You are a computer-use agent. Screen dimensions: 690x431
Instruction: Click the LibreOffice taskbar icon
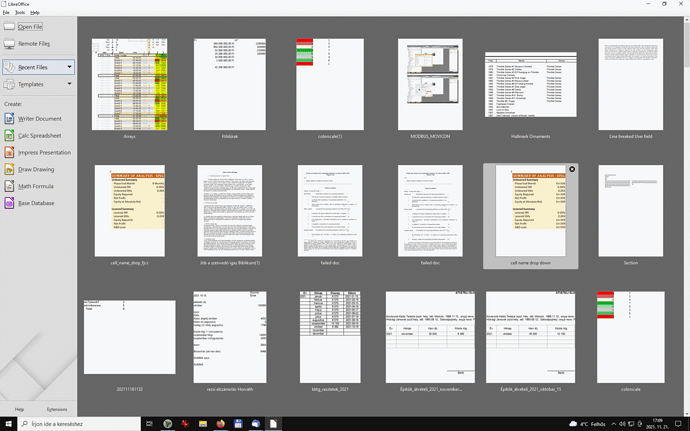pyautogui.click(x=273, y=424)
